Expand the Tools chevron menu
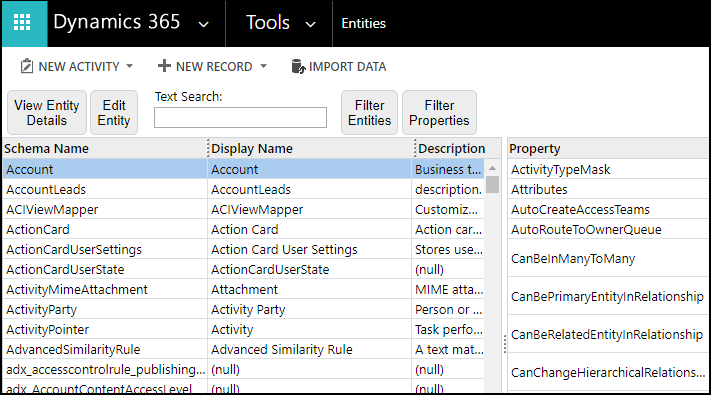 tap(310, 24)
